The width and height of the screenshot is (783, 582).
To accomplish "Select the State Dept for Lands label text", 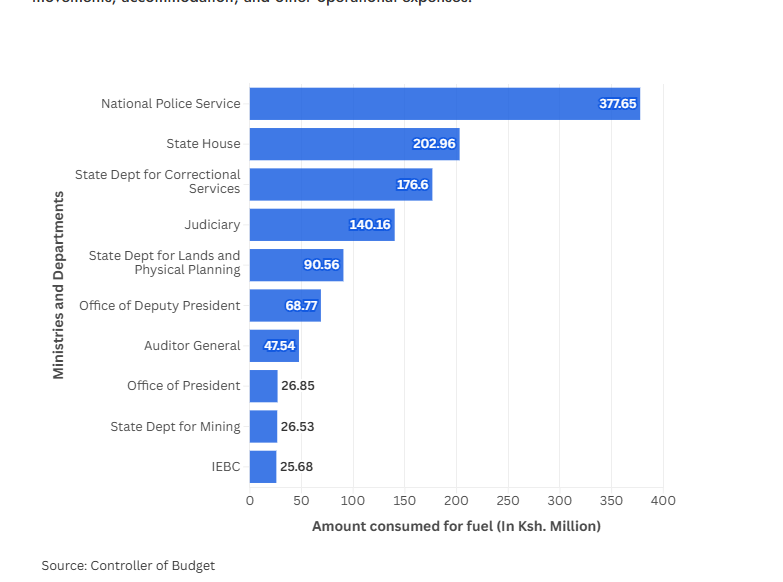I will [164, 263].
